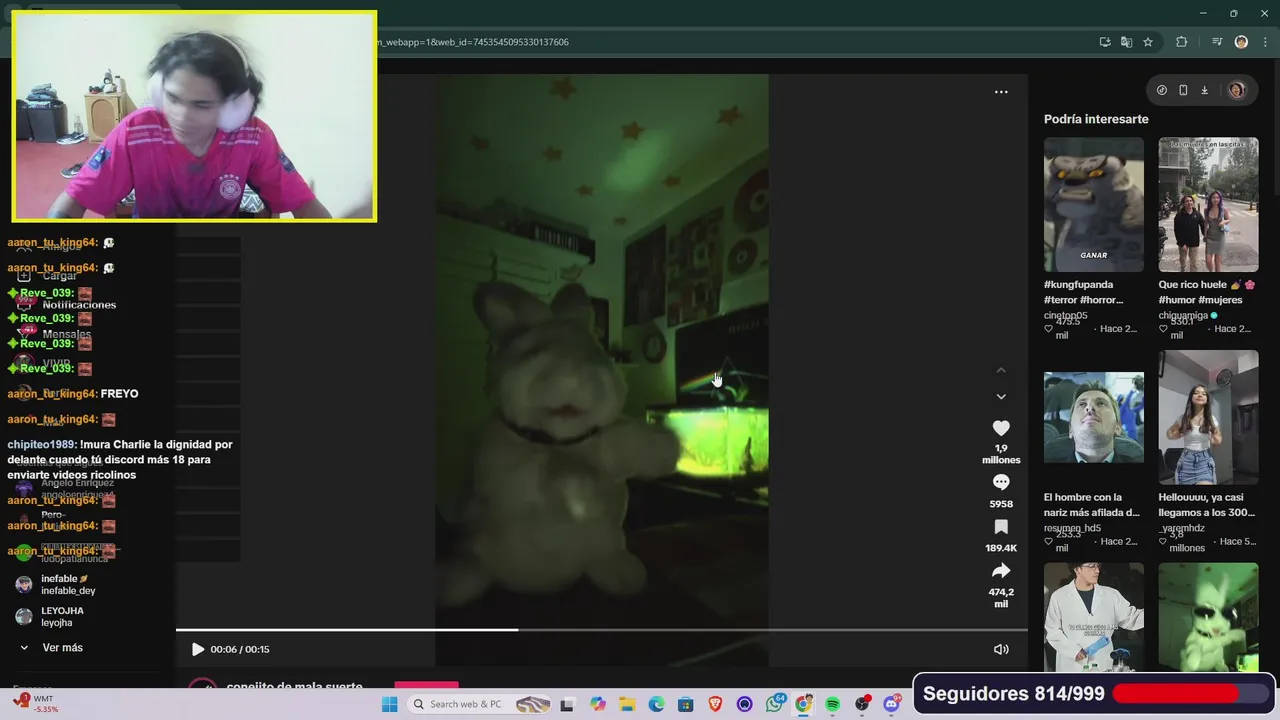Open Copilot from the taskbar
Viewport: 1280px width, 720px height.
[598, 704]
